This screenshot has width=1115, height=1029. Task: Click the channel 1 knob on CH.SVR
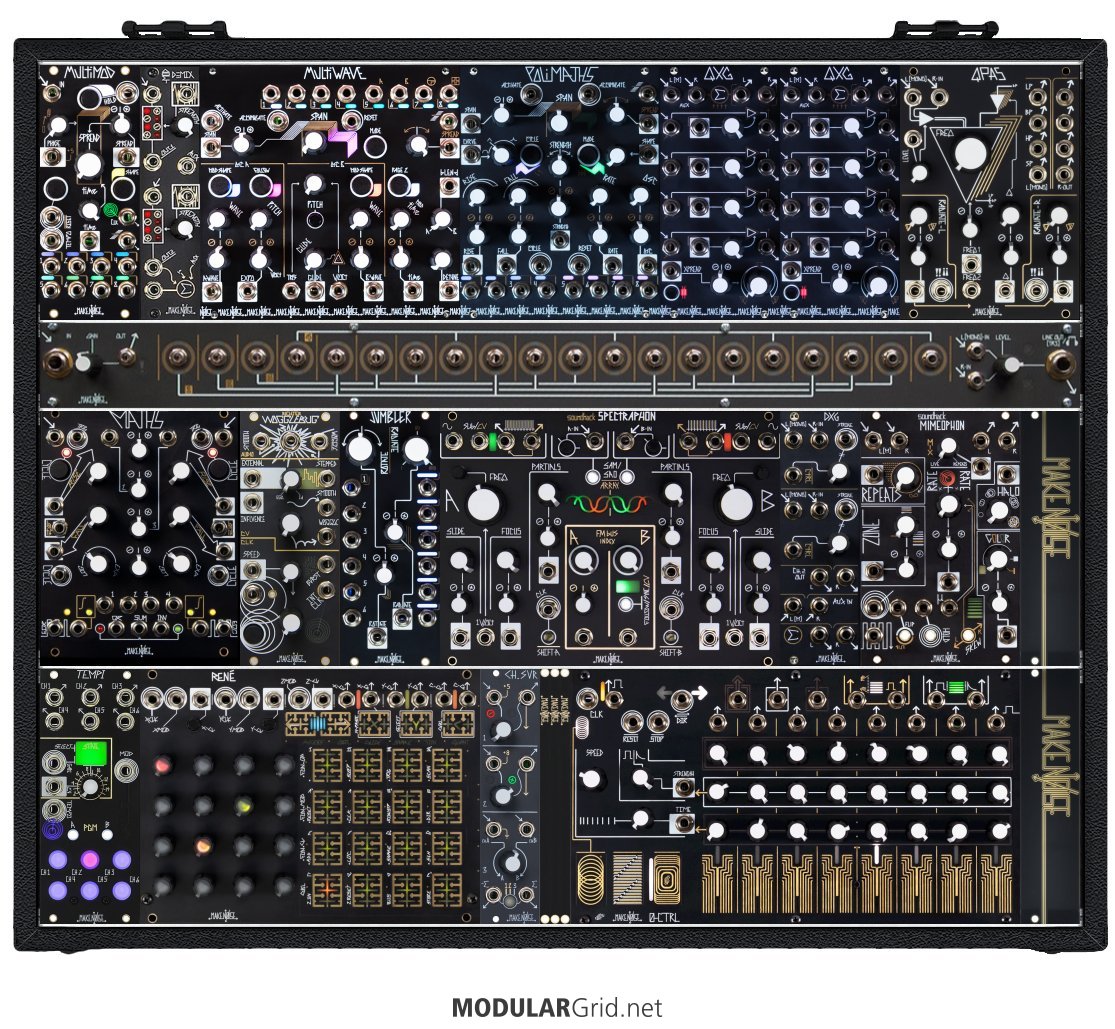tap(503, 728)
